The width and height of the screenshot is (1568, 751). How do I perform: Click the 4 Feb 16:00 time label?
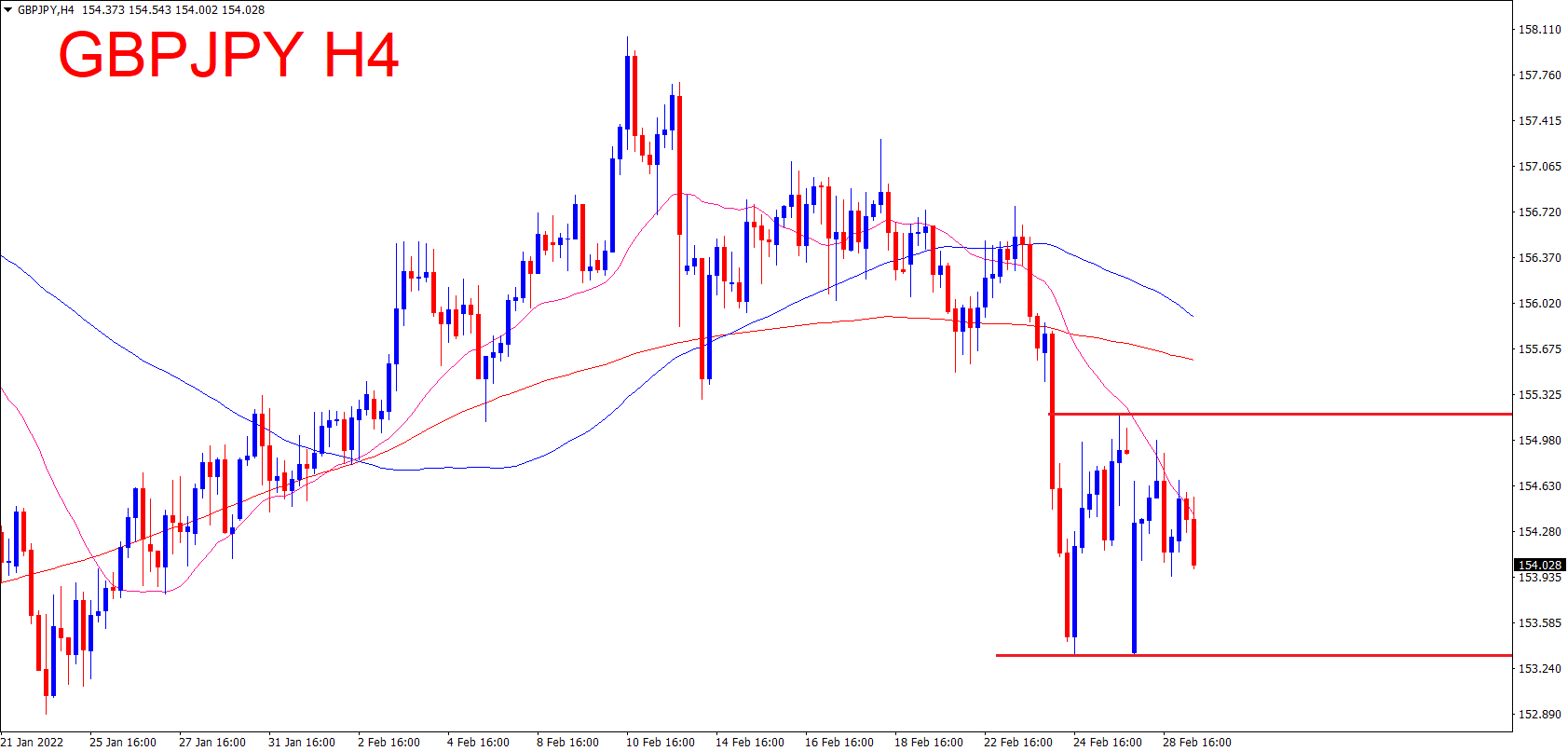[x=479, y=743]
